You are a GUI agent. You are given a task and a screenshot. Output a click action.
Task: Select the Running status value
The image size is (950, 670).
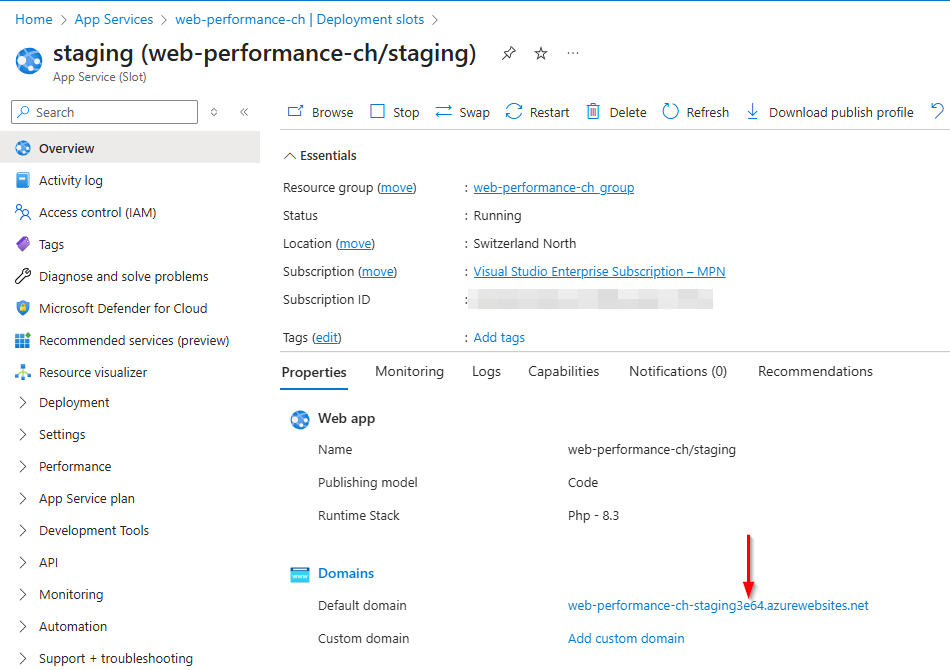(497, 216)
